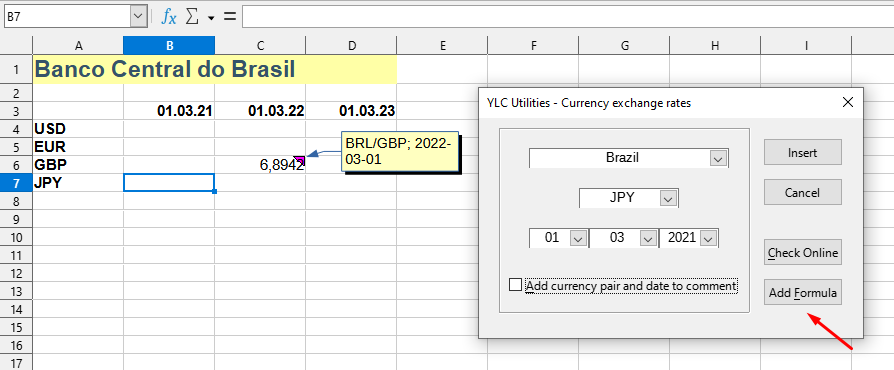Click the Name Box field showing B7
Screen dimensions: 894x370
click(67, 17)
